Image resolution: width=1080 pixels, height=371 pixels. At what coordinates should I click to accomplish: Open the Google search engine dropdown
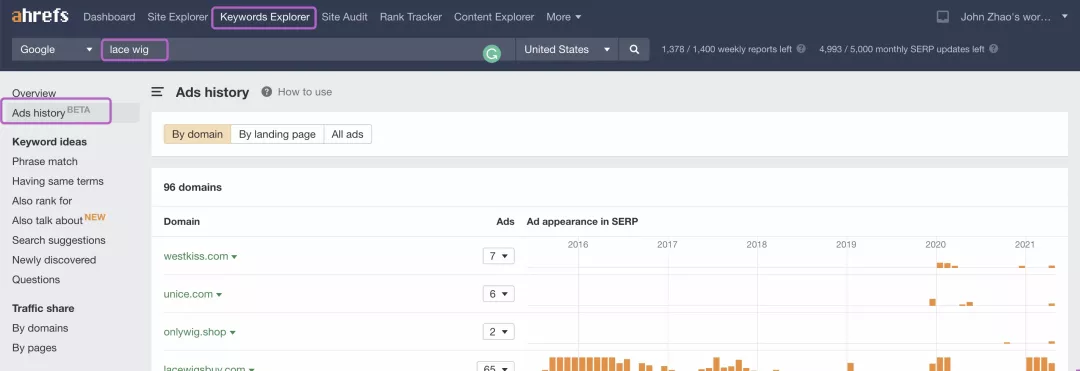[56, 50]
